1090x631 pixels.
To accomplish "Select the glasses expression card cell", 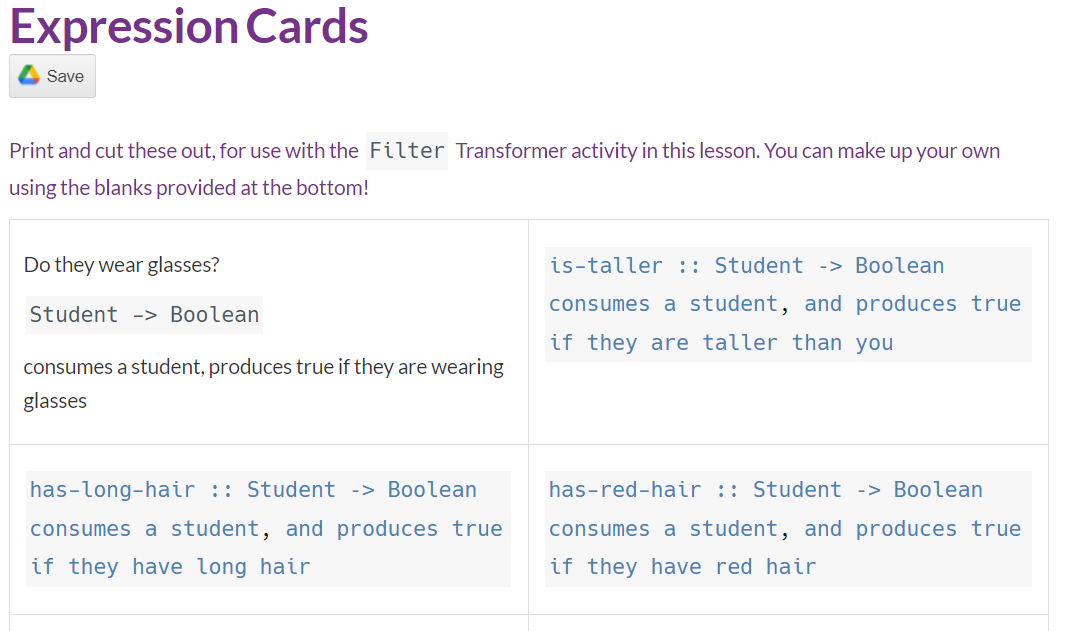I will pyautogui.click(x=270, y=330).
